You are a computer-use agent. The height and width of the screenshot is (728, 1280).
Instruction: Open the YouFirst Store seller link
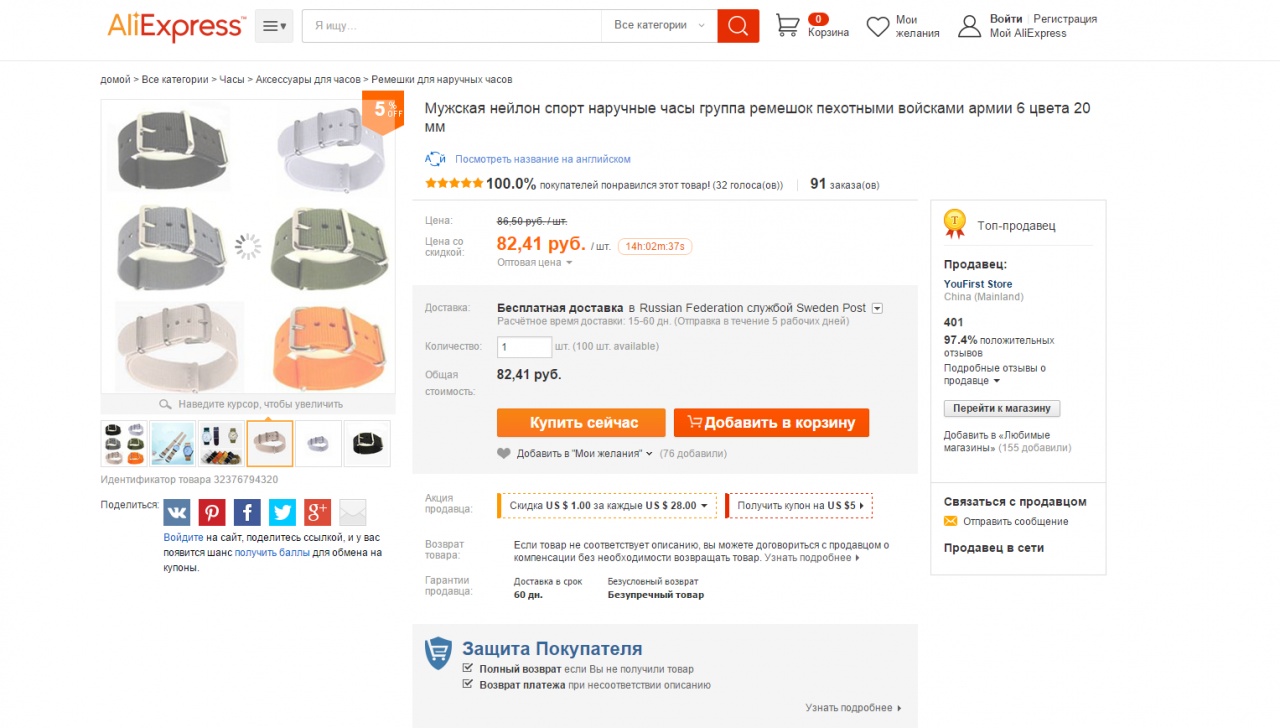pos(978,284)
